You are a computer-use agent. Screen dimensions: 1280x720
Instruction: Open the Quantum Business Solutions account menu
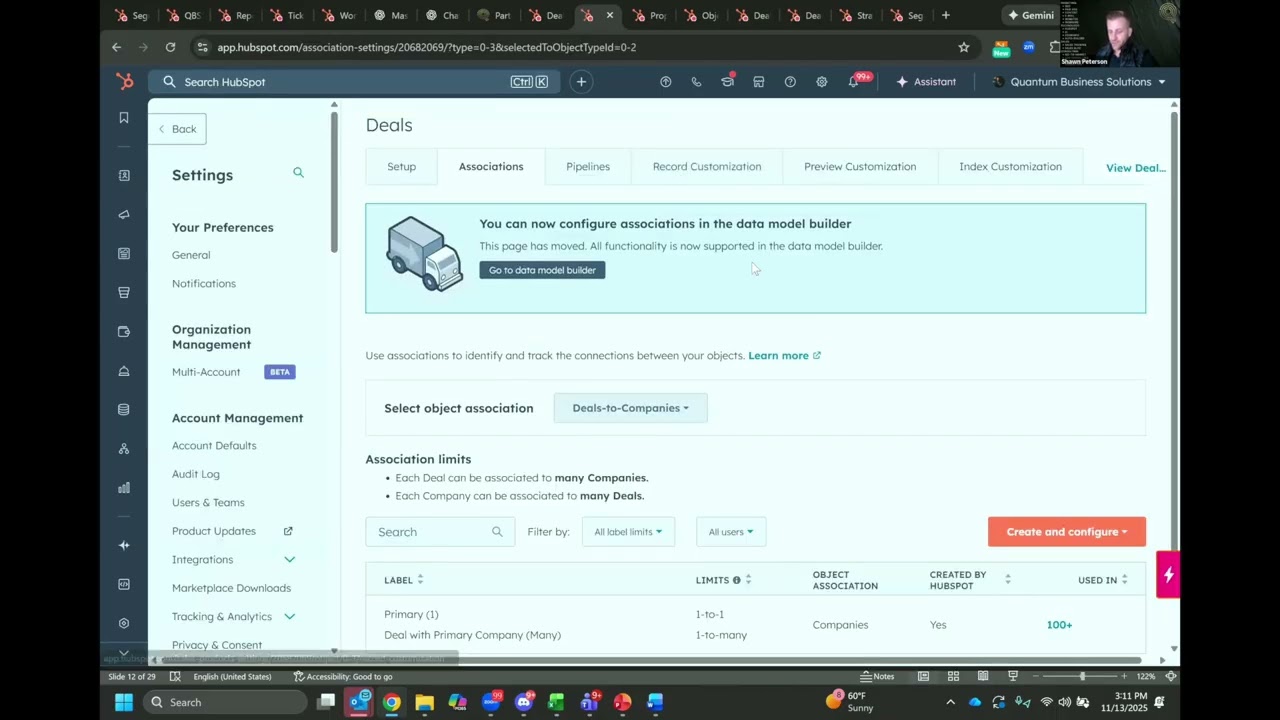pos(1080,82)
